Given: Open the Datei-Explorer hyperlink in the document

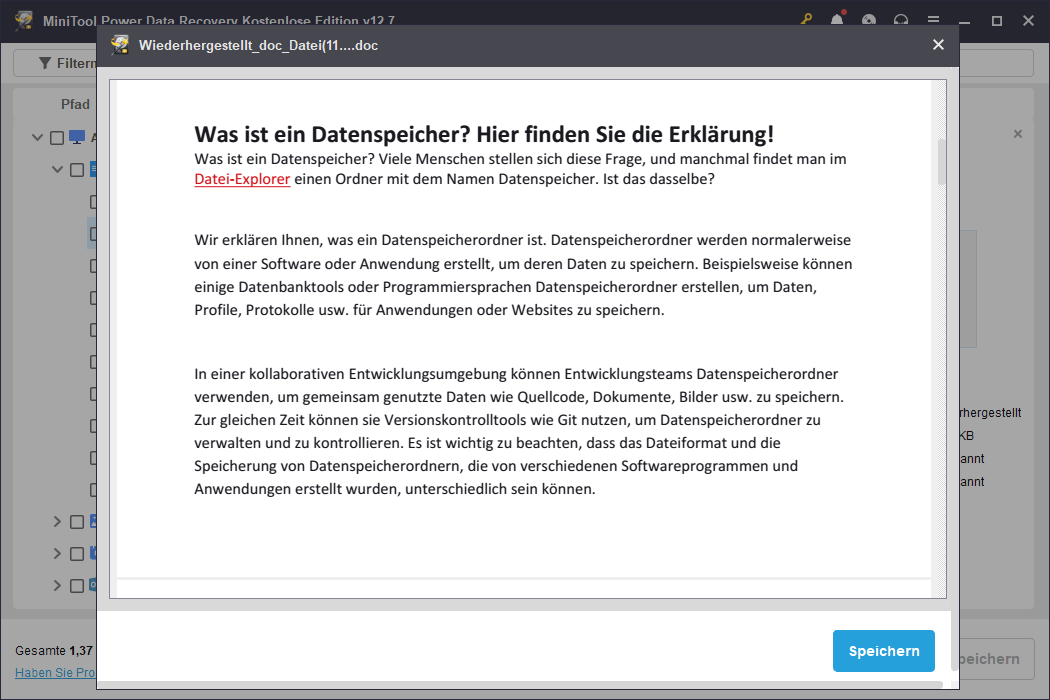Looking at the screenshot, I should coord(241,179).
